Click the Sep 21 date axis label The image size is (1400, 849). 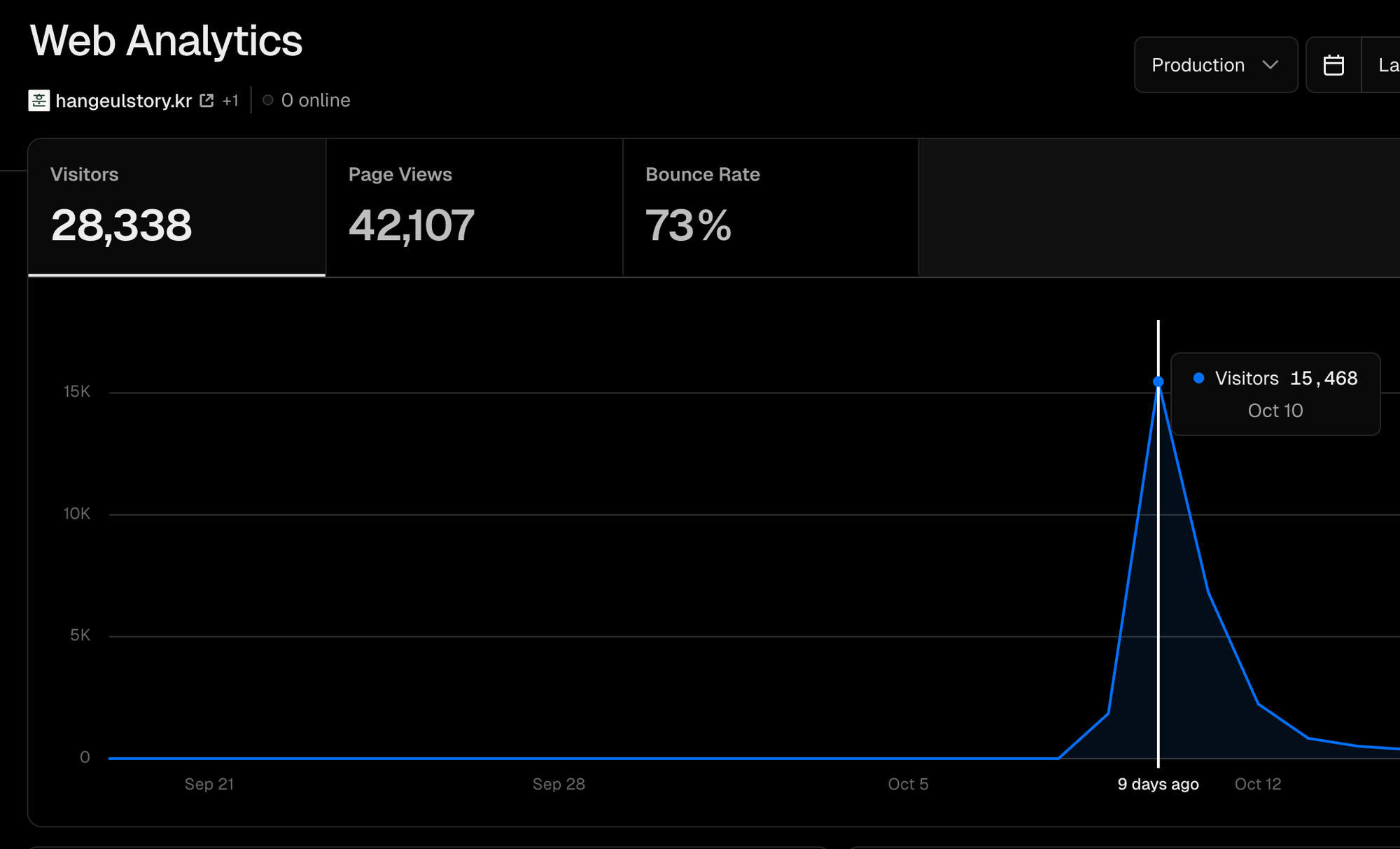pos(209,784)
